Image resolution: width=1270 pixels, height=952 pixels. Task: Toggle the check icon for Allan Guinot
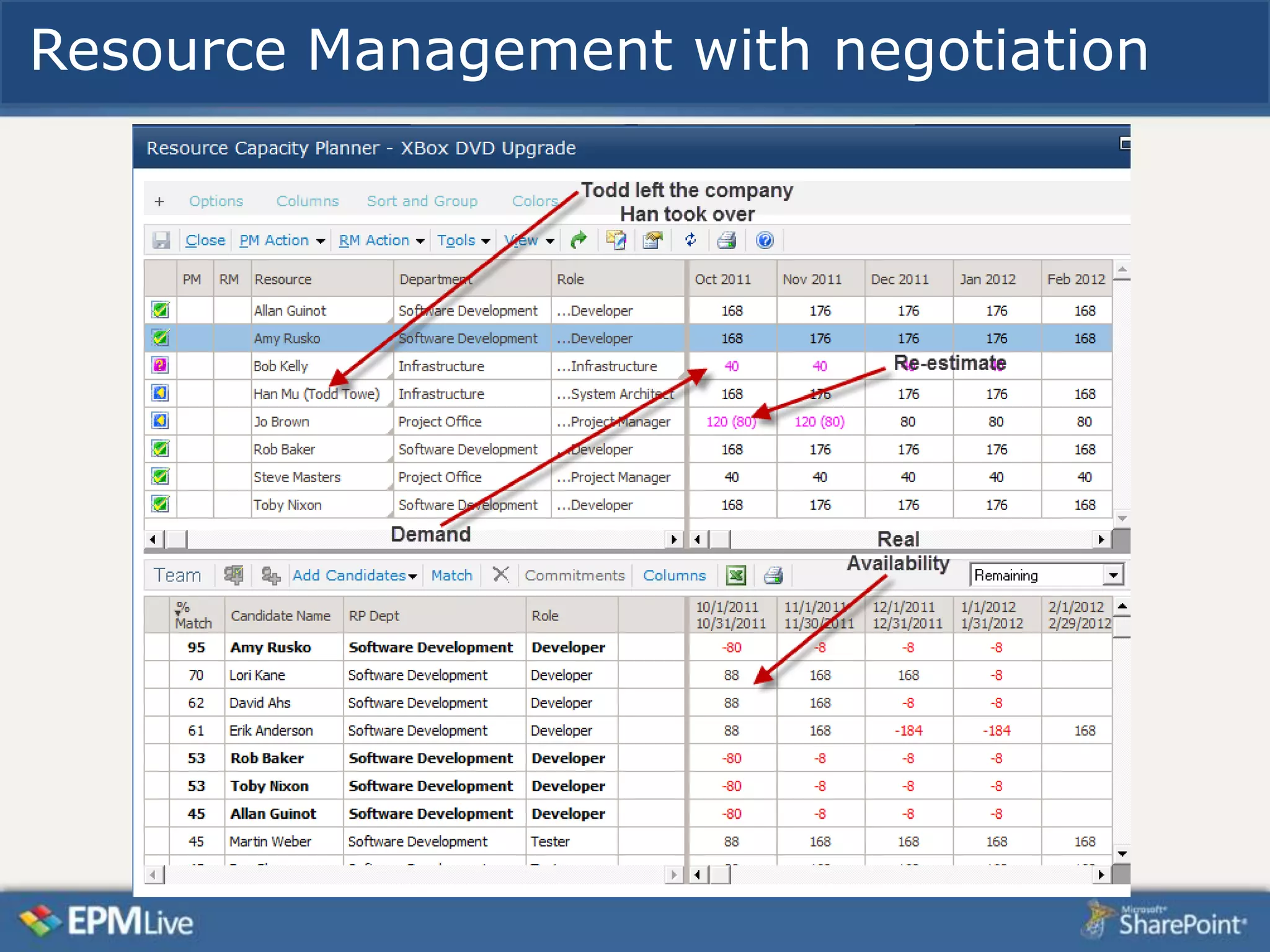[160, 309]
